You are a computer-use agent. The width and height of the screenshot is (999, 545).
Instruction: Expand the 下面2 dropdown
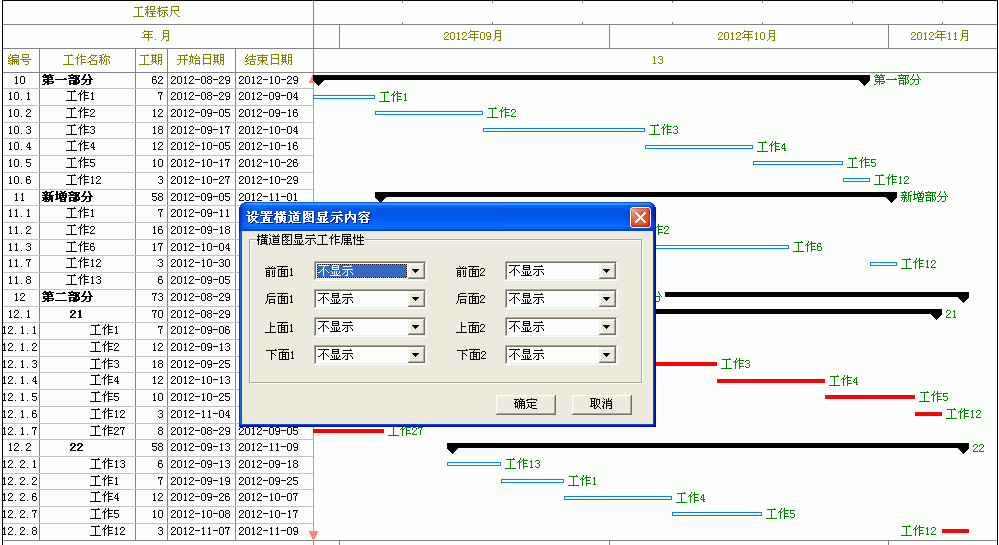[607, 355]
